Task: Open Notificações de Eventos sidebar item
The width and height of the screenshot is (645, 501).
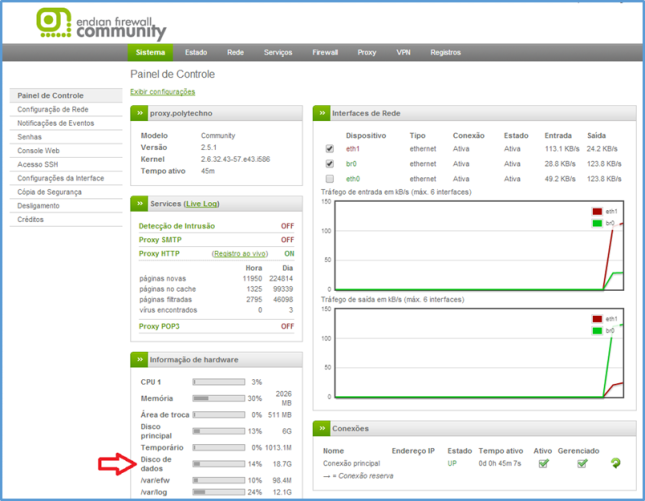Action: (66, 123)
